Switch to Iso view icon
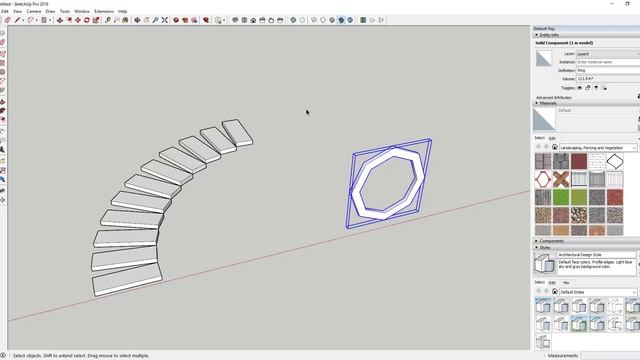The width and height of the screenshot is (640, 360). click(x=235, y=20)
